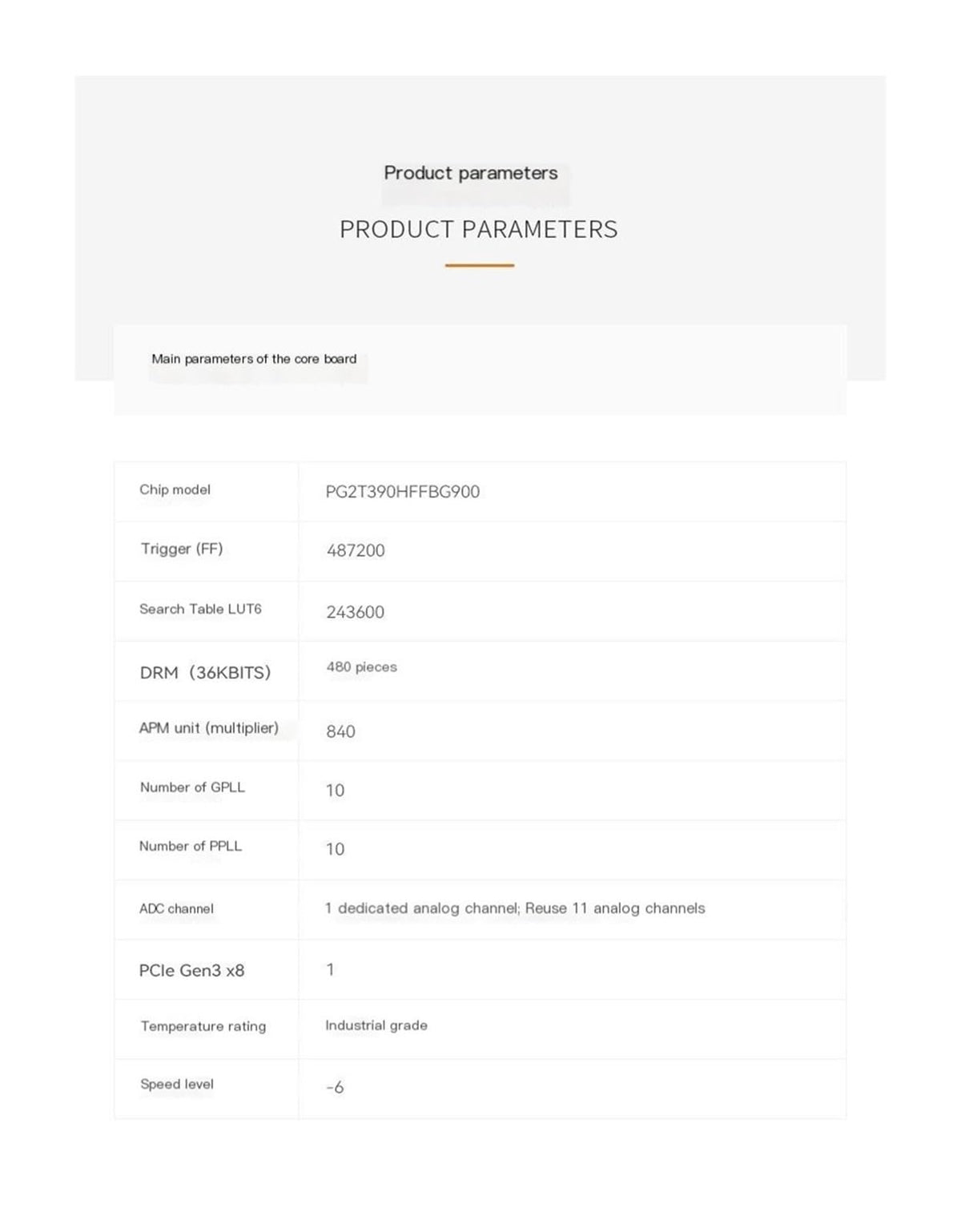Click the Trigger (FF) row label
The width and height of the screenshot is (961, 1232).
click(x=182, y=549)
